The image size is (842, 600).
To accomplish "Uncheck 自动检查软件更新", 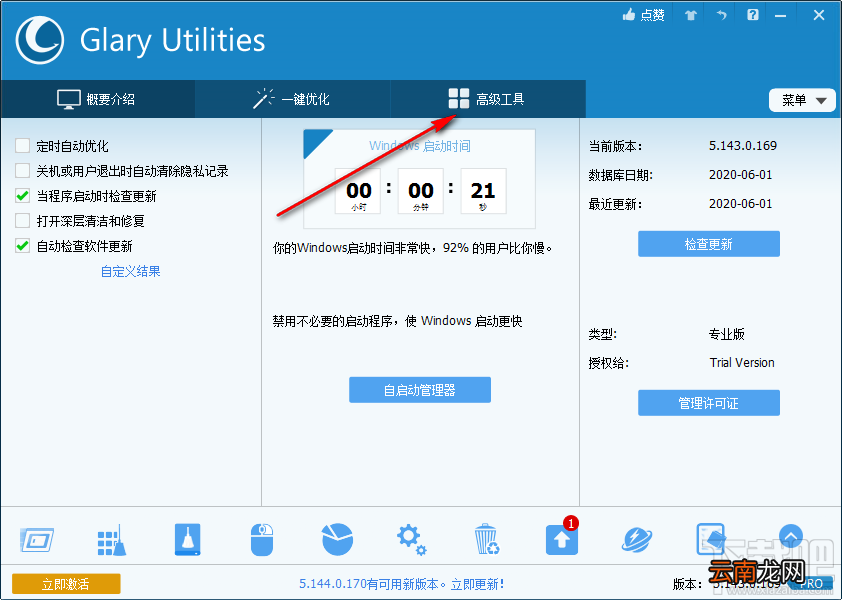I will pos(23,246).
